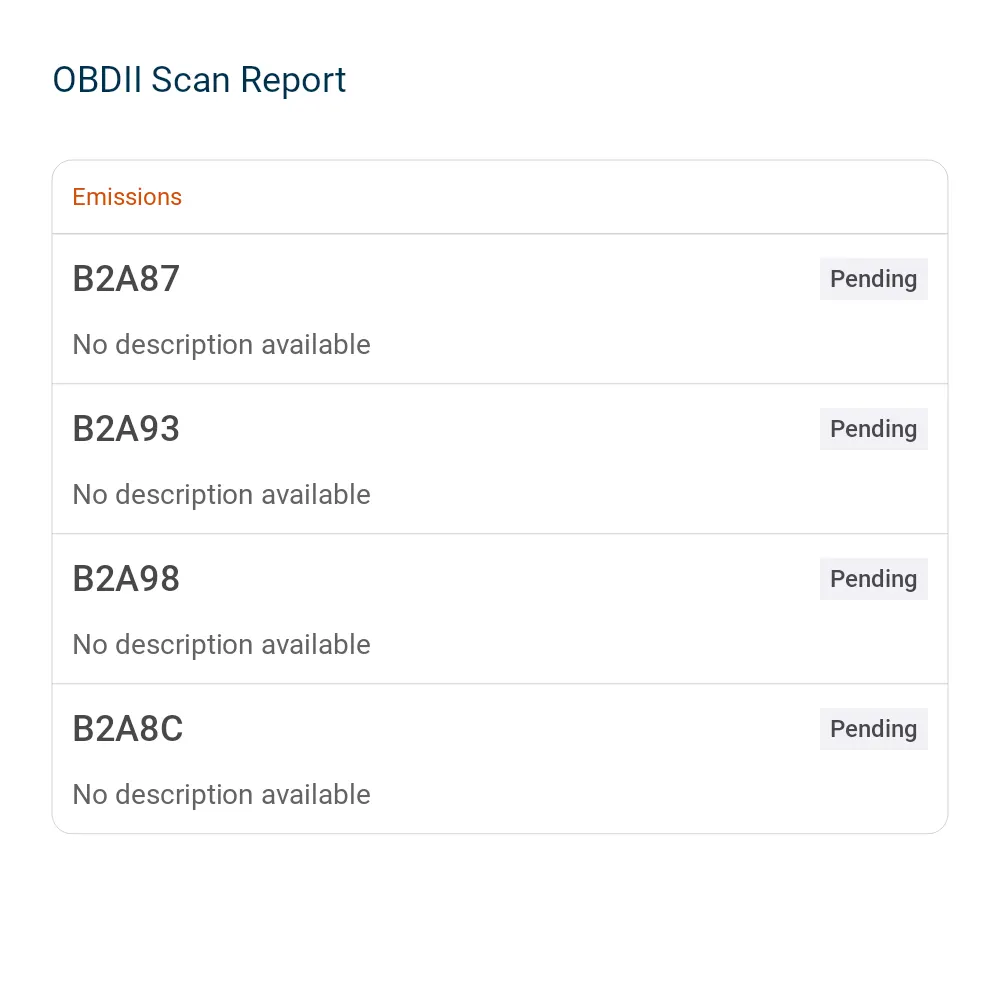Open the B2A8C trouble code
Image resolution: width=1000 pixels, height=1000 pixels.
[128, 728]
